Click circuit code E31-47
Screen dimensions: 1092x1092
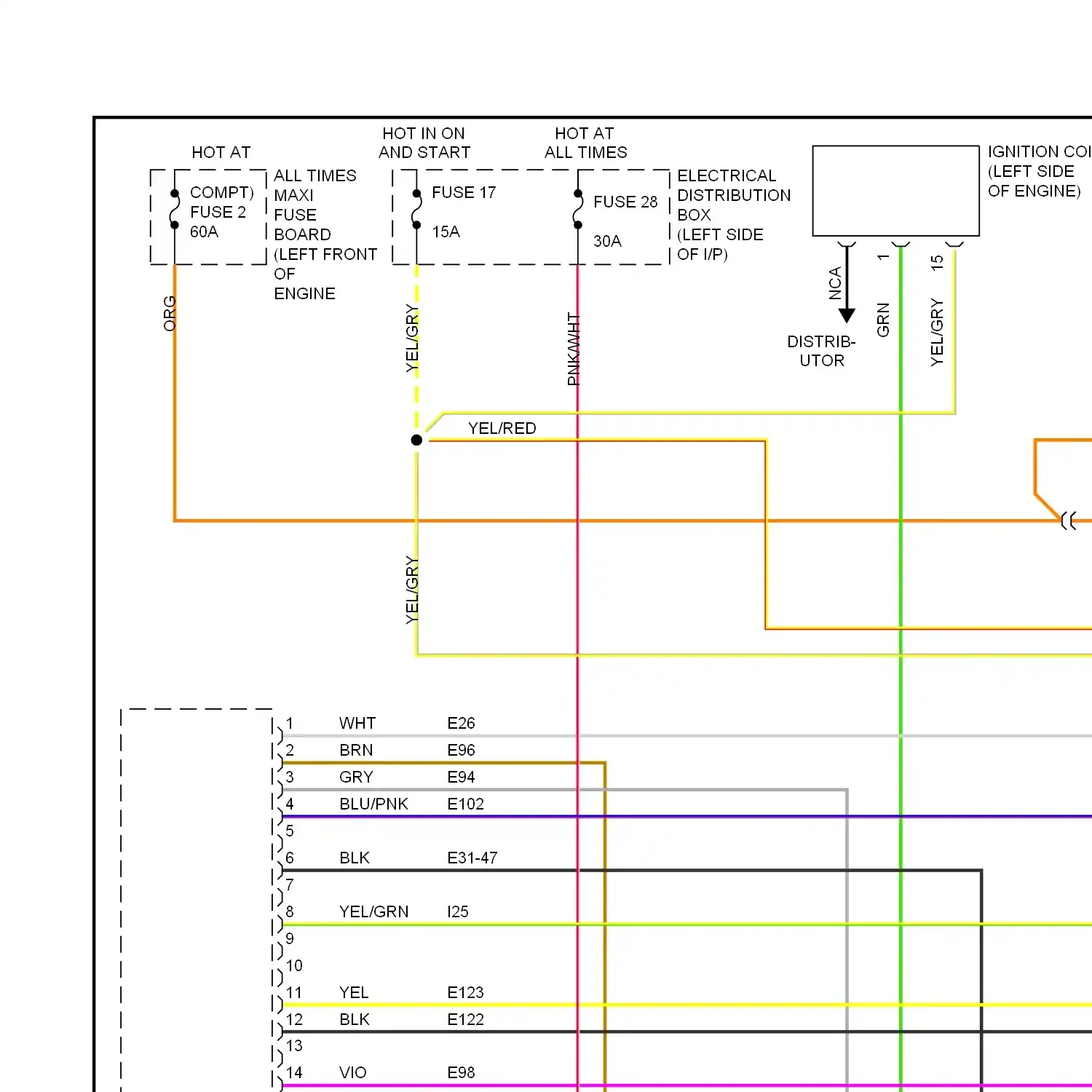click(x=472, y=858)
